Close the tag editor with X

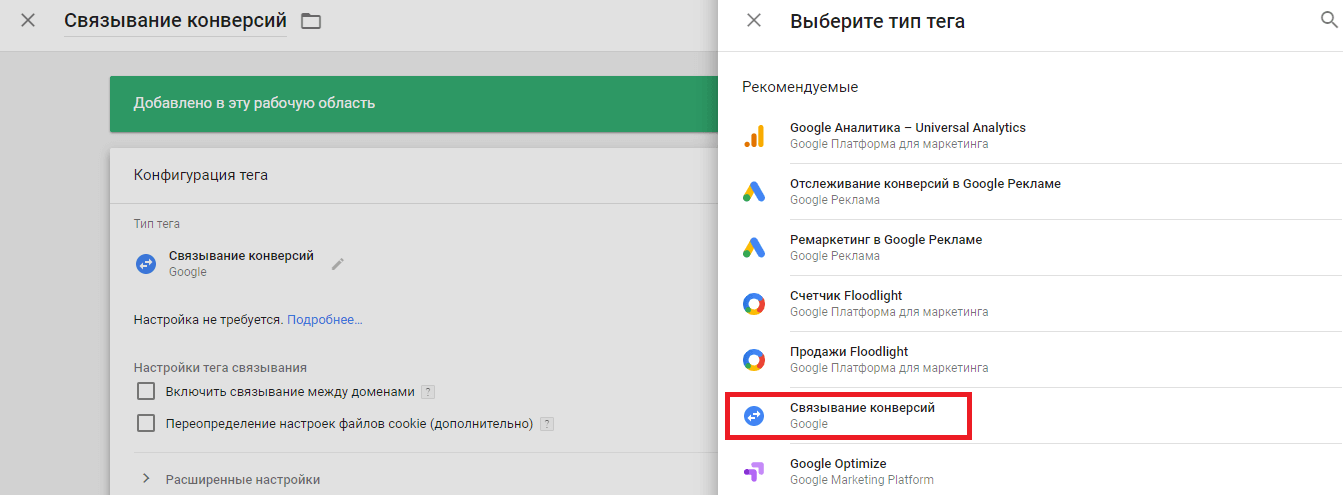click(28, 20)
